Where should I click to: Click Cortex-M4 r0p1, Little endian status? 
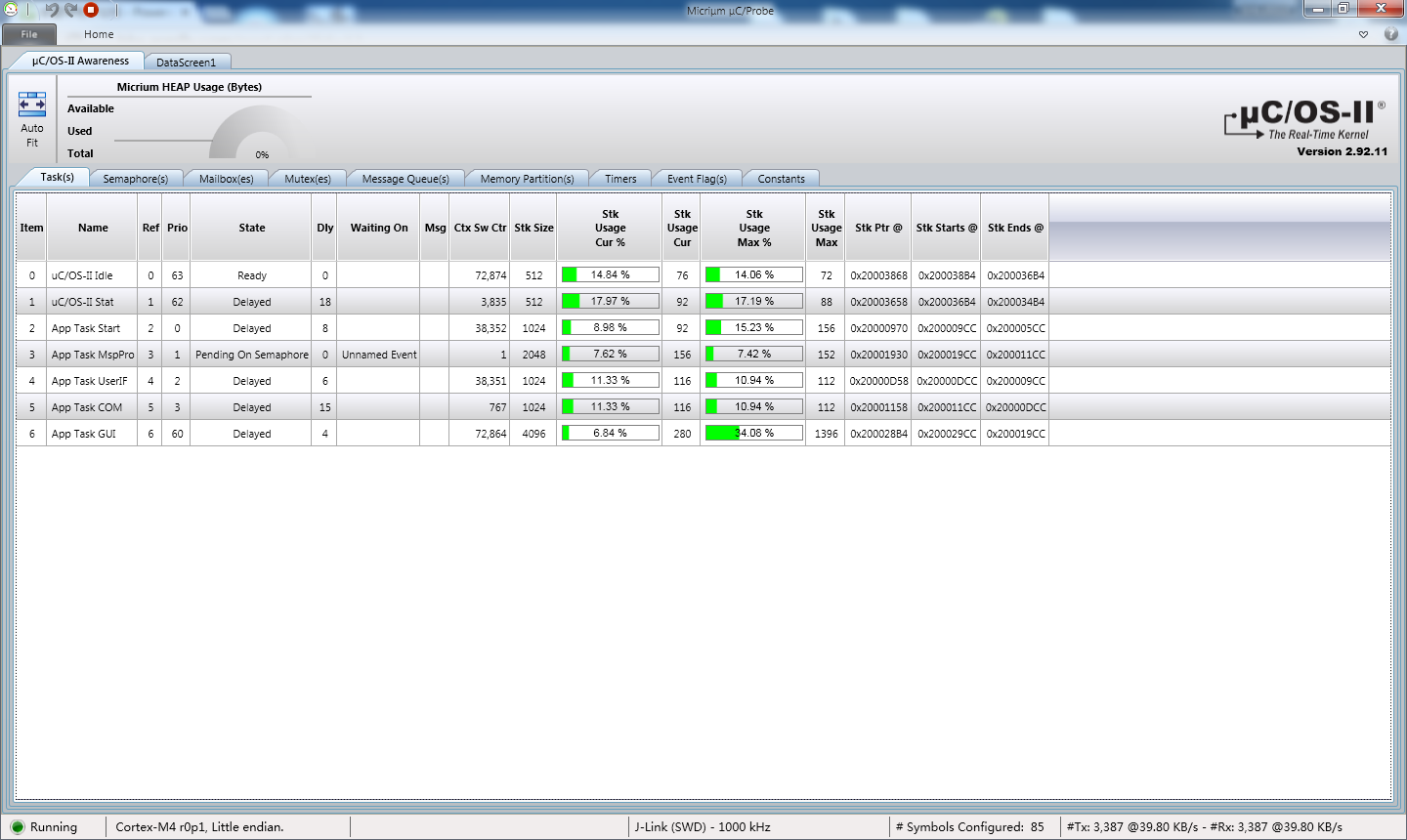[199, 827]
